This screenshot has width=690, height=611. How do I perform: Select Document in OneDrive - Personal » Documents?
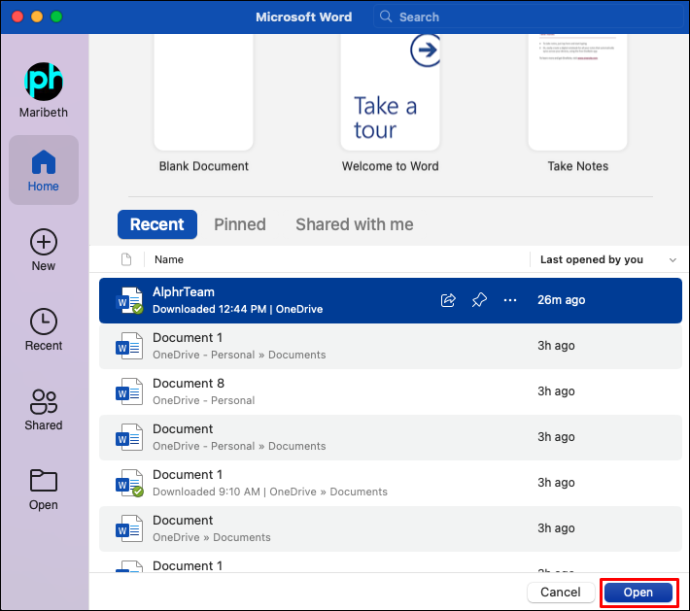390,437
